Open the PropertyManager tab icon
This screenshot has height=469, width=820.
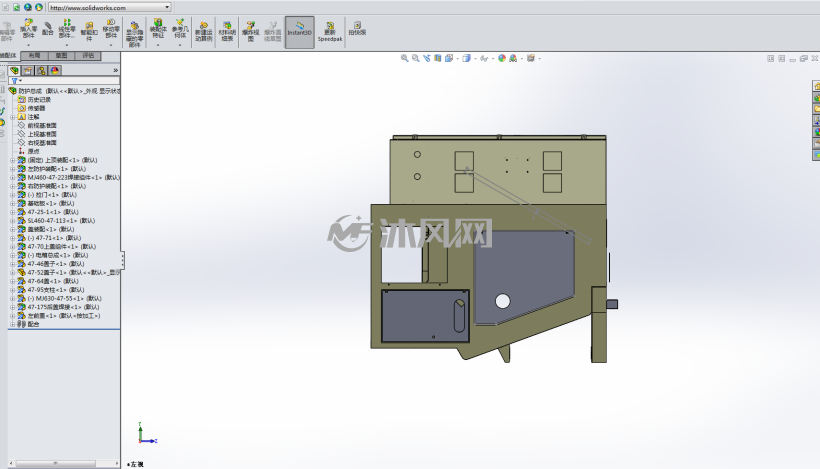(x=28, y=70)
